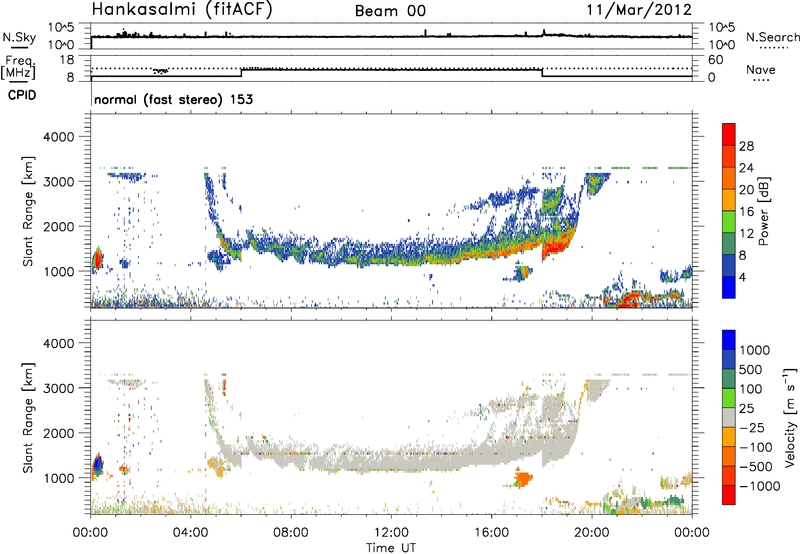Click the bright blue bottom Power bar segment
Image resolution: width=800 pixels, height=554 pixels.
pos(729,287)
